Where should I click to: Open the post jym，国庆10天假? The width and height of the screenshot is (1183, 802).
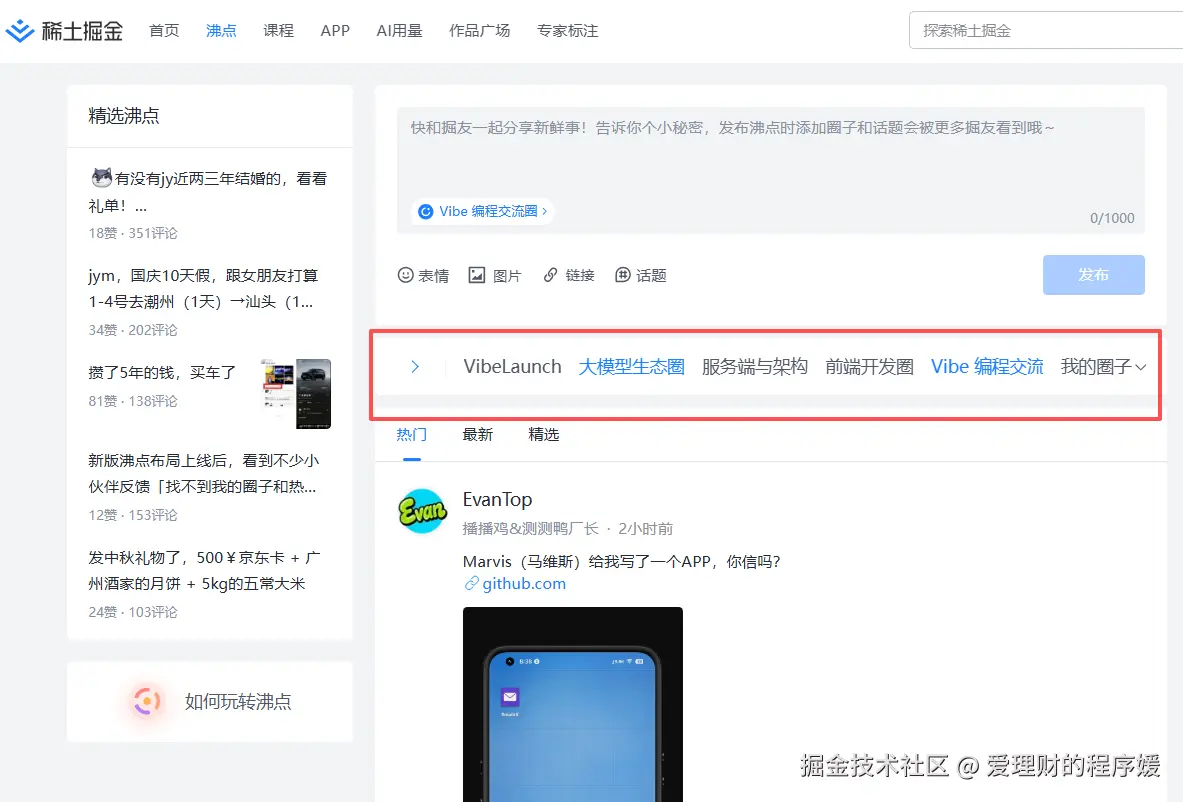(204, 289)
